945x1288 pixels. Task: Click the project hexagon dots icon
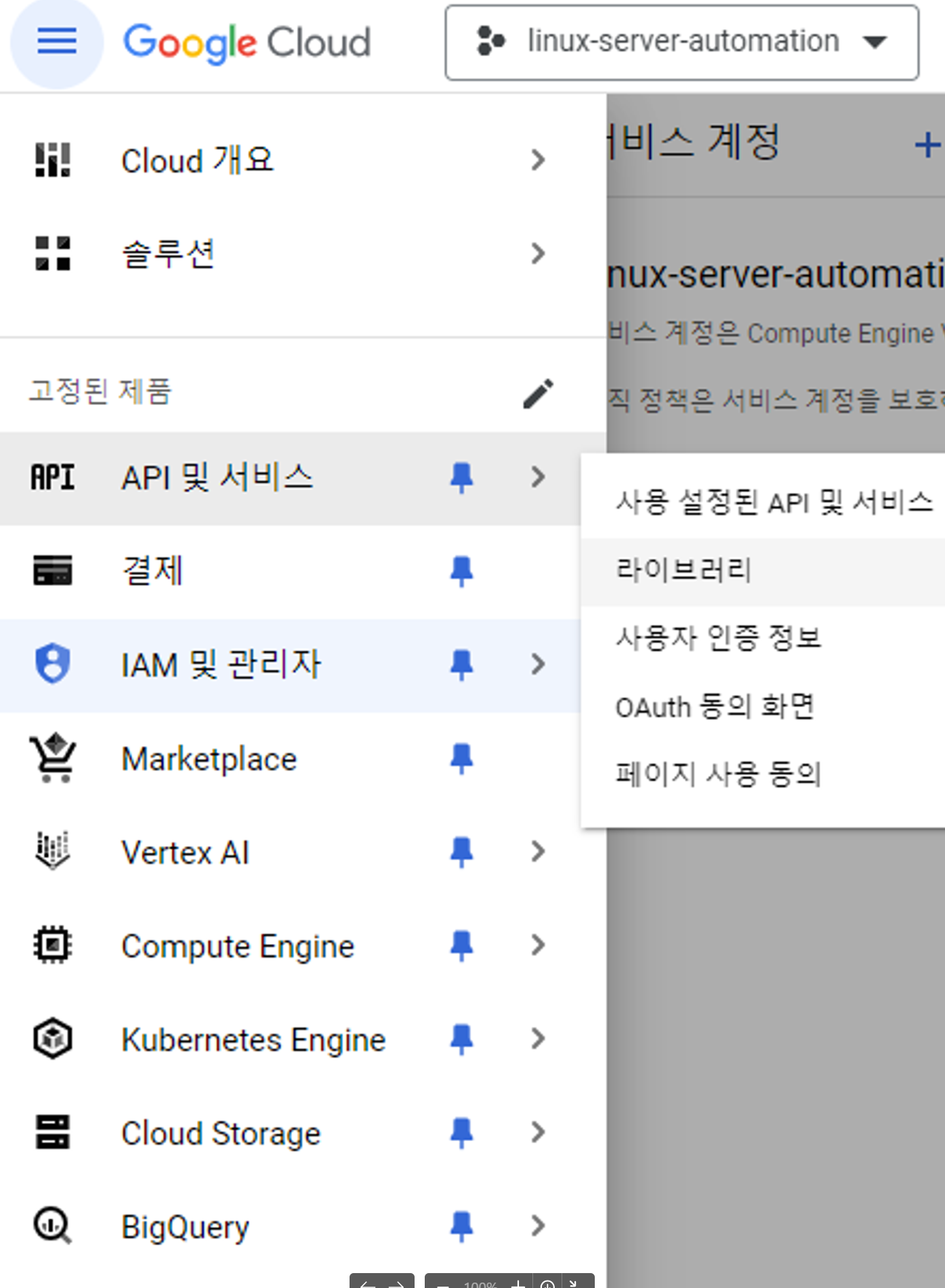(490, 41)
